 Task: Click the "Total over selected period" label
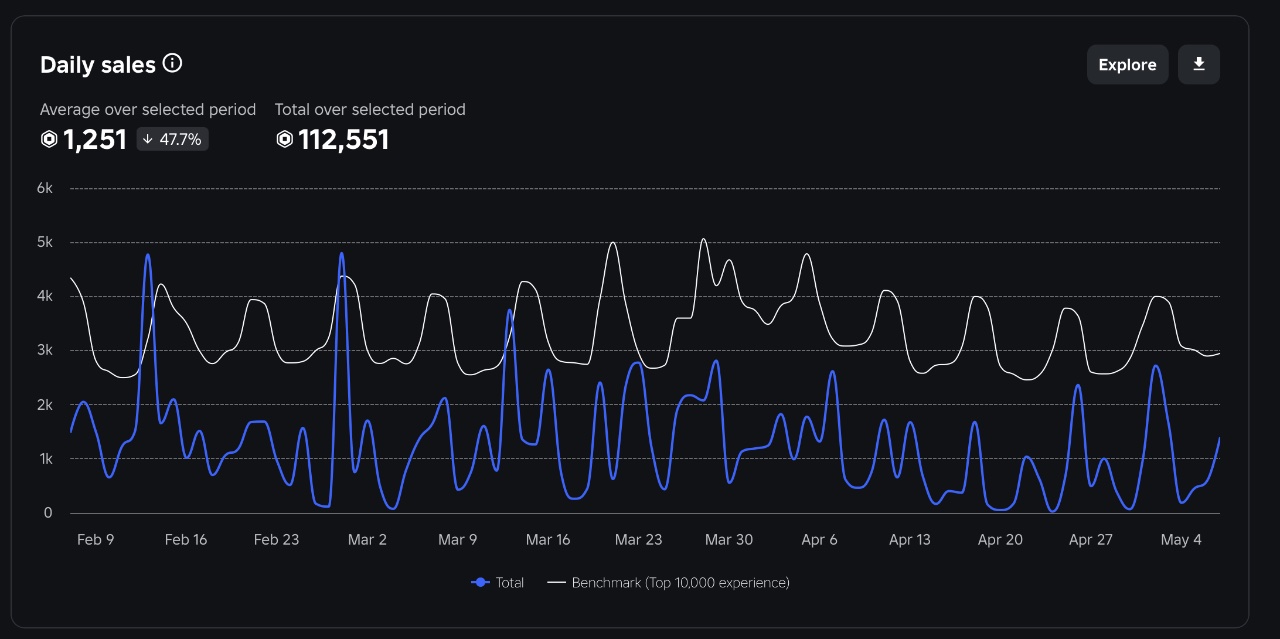(370, 109)
